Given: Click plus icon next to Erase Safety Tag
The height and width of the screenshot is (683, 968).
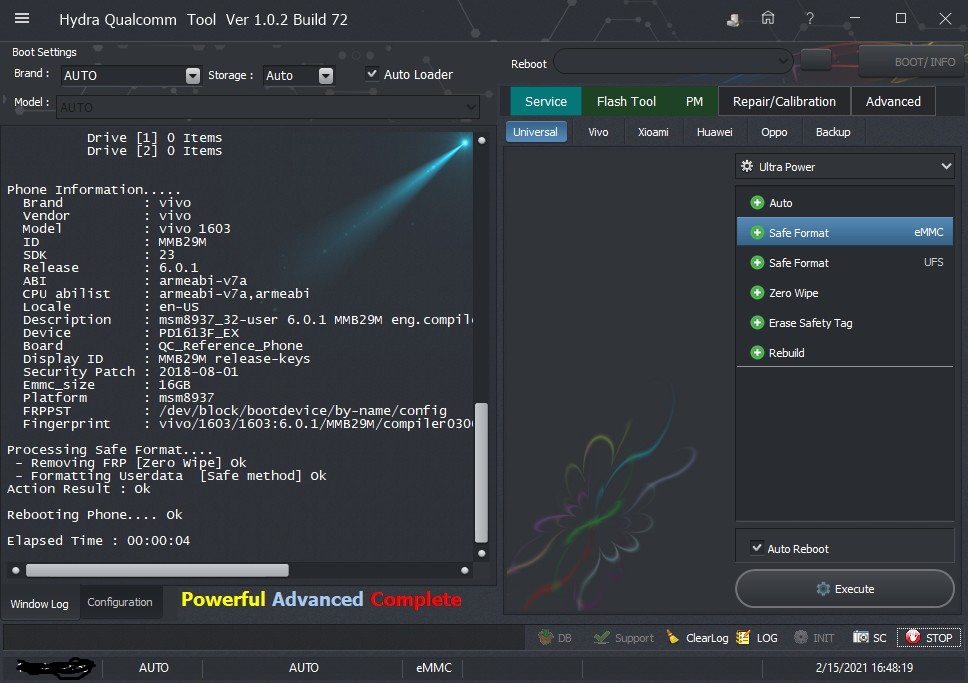Looking at the screenshot, I should pyautogui.click(x=757, y=322).
